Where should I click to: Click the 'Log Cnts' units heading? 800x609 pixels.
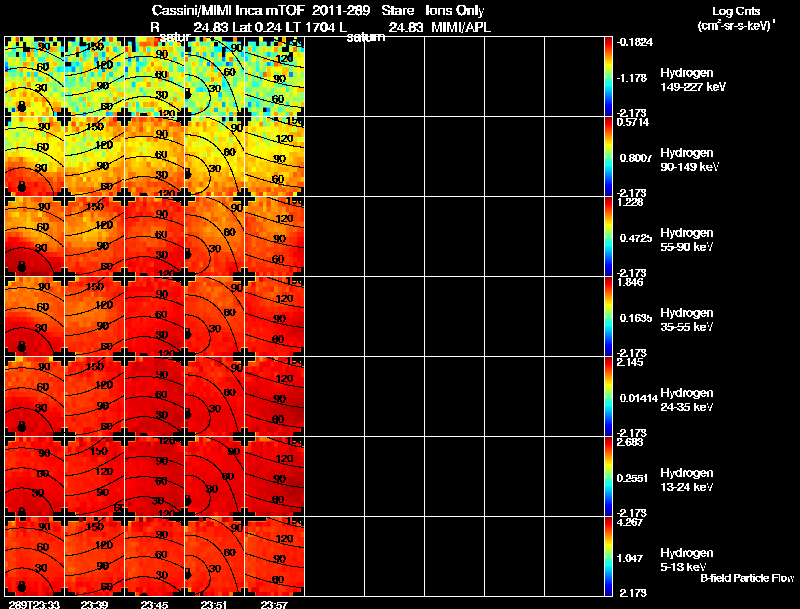point(736,11)
